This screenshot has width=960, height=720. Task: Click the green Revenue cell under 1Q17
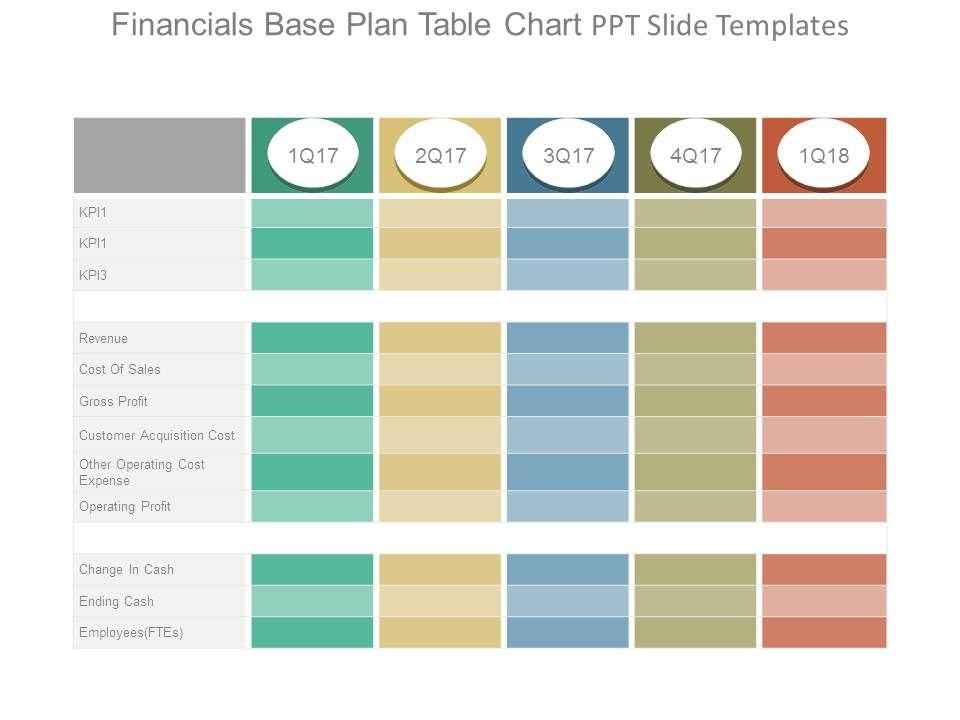[x=313, y=338]
